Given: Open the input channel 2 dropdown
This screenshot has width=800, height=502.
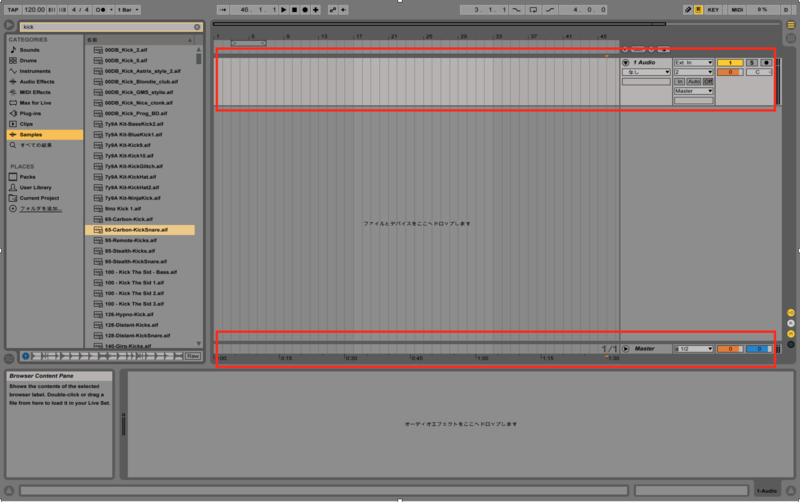Looking at the screenshot, I should 693,72.
